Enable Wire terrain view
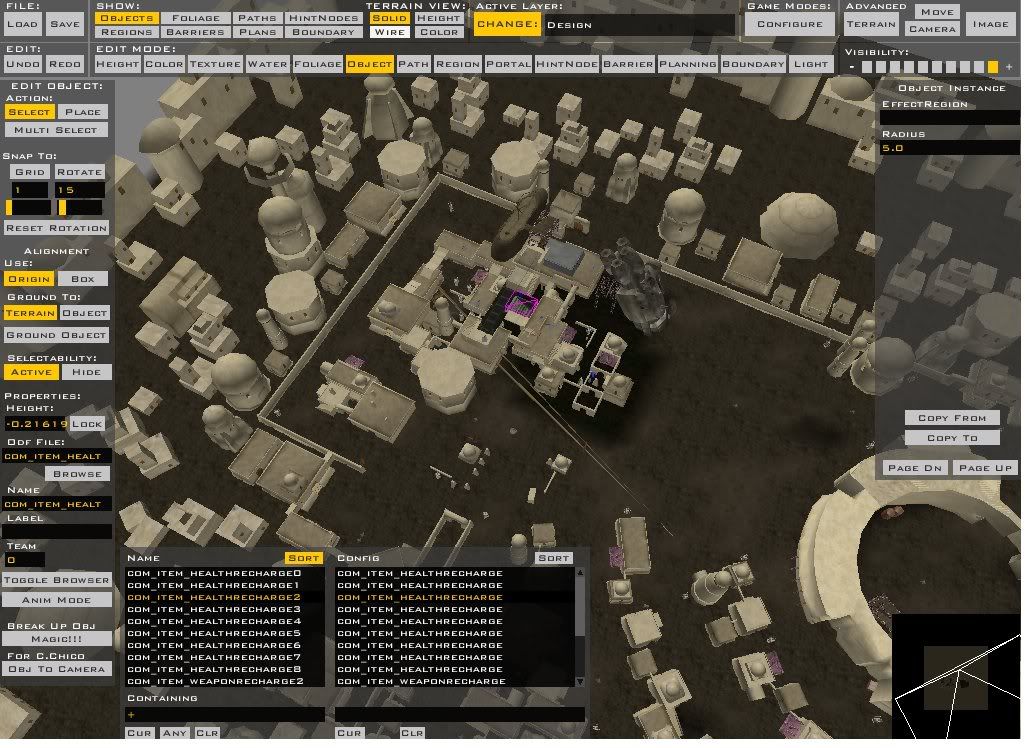Viewport: 1026px width, 748px height. click(x=390, y=31)
